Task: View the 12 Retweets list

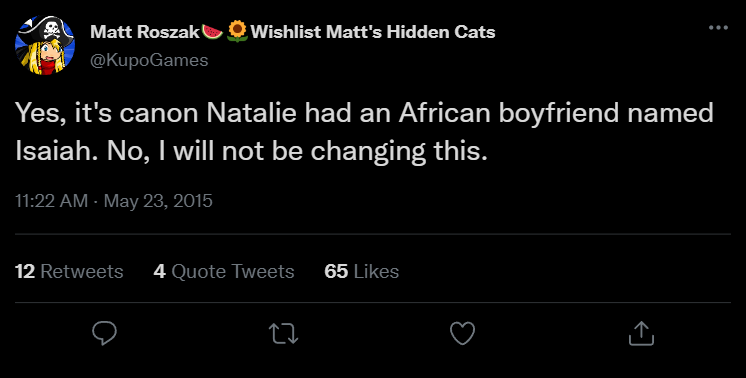Action: [x=69, y=271]
